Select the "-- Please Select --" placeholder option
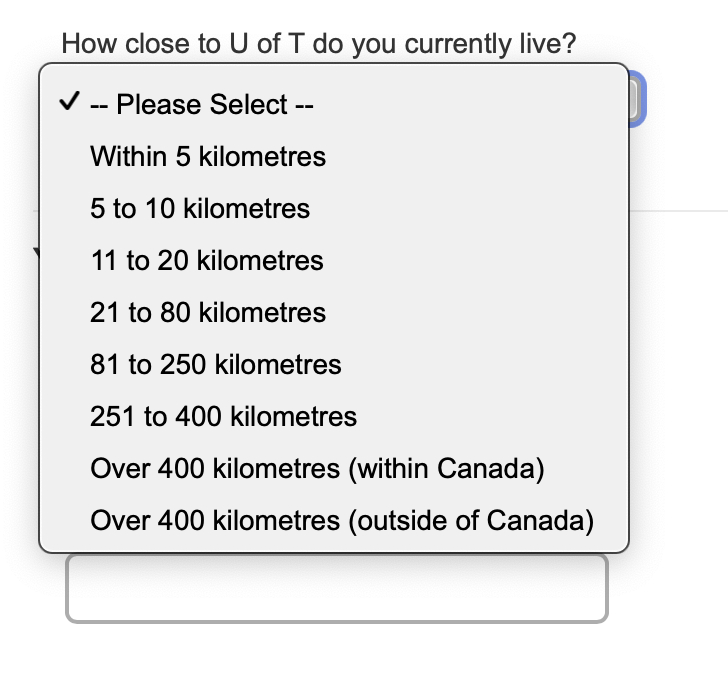 point(202,105)
